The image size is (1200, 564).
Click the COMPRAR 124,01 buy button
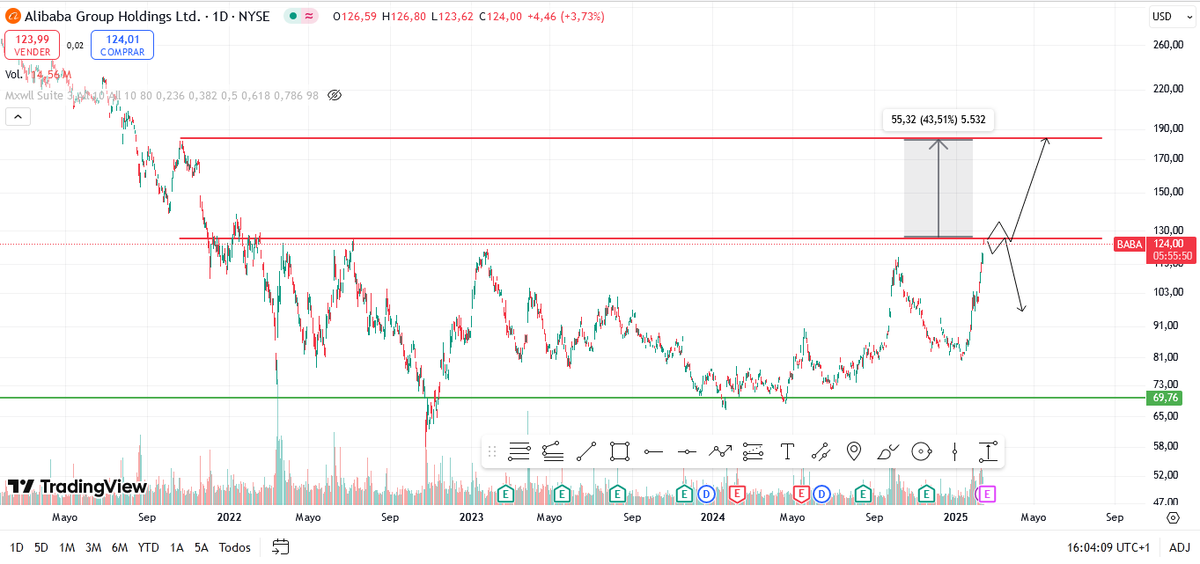click(x=120, y=45)
